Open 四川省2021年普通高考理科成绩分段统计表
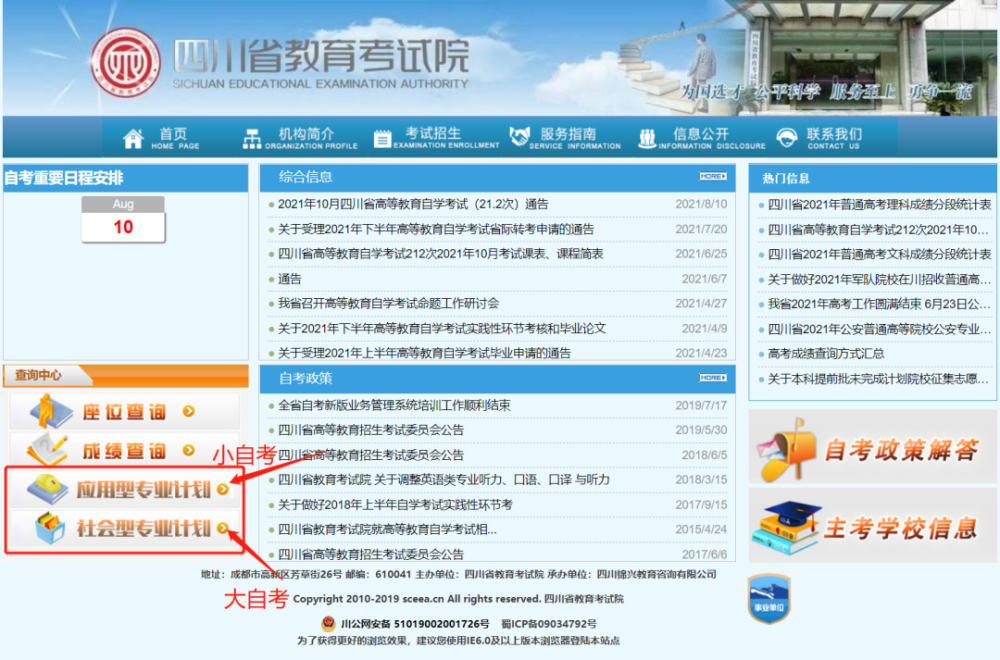 pyautogui.click(x=879, y=205)
